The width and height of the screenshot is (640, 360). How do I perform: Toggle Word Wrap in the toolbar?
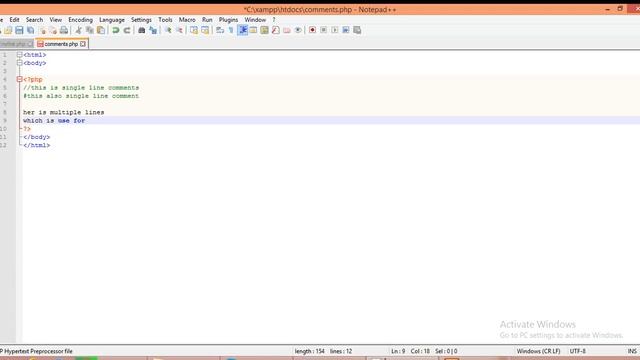[220, 30]
